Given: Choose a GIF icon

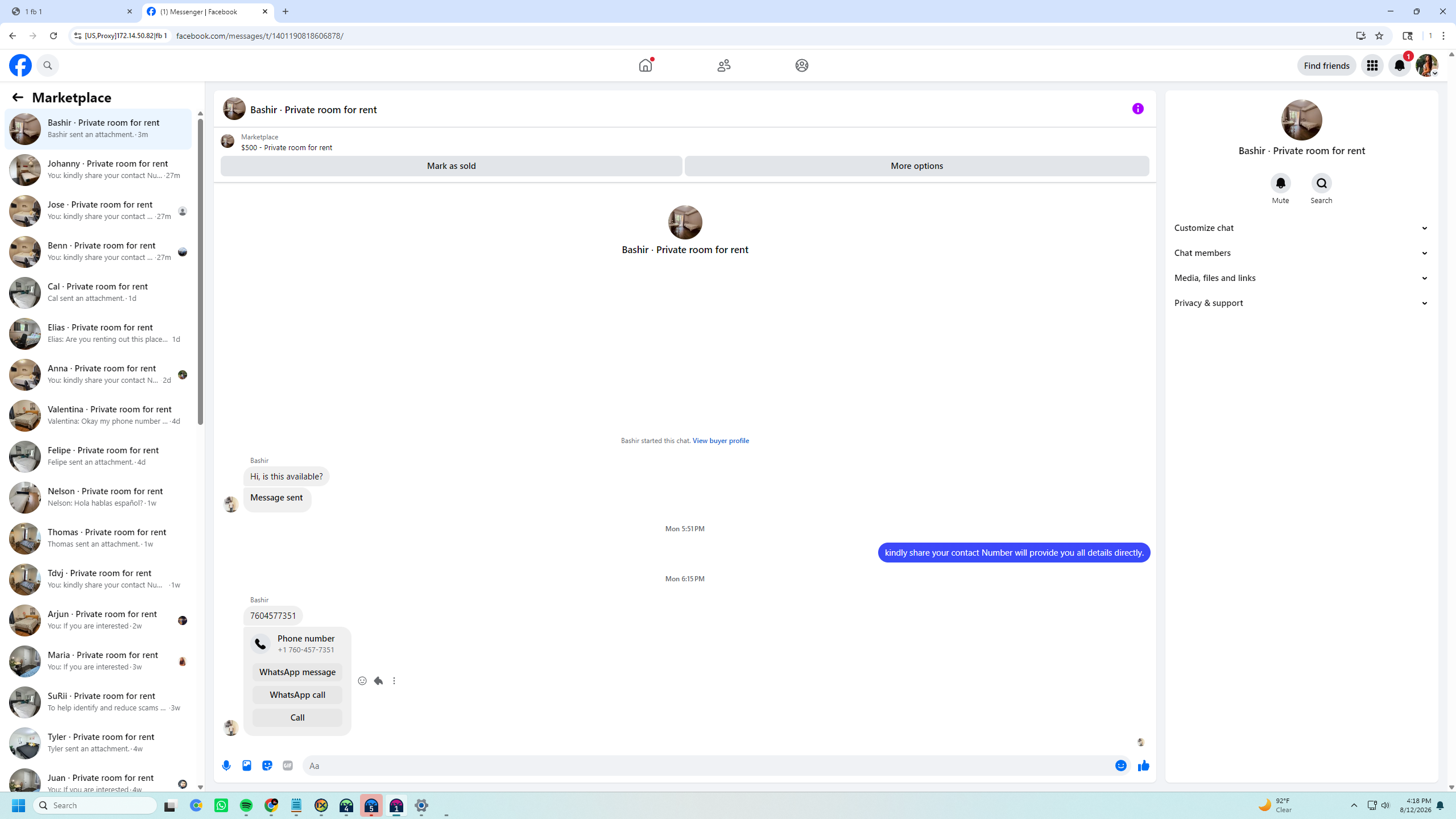Looking at the screenshot, I should [x=288, y=766].
